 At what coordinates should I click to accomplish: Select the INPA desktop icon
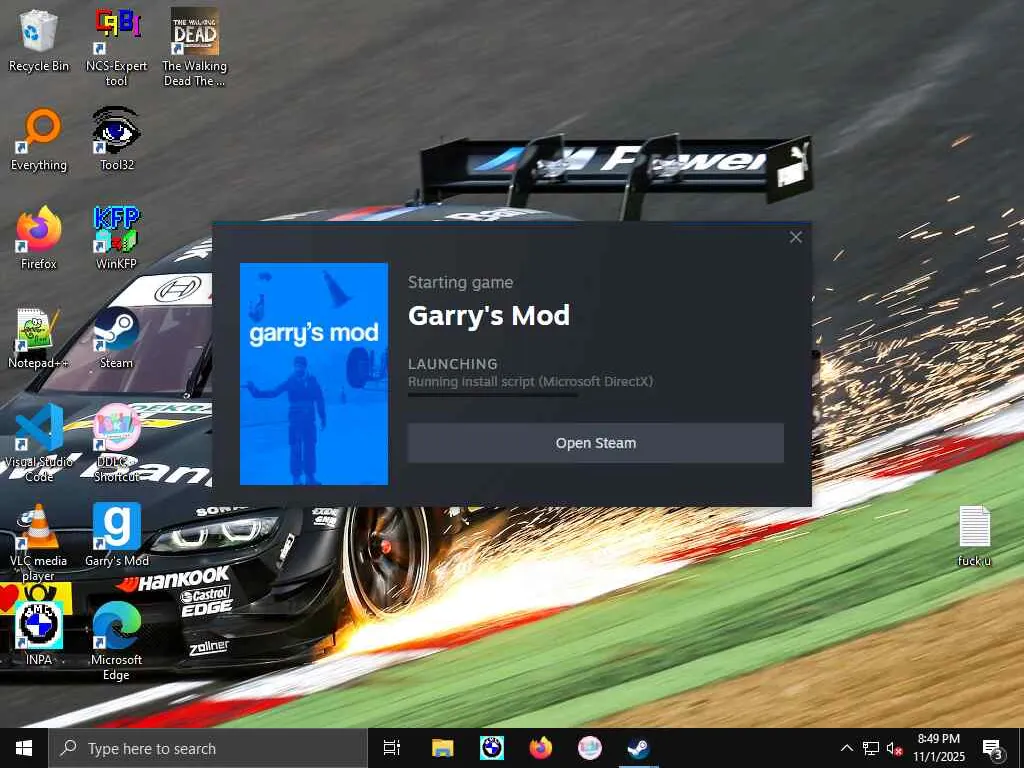[39, 633]
